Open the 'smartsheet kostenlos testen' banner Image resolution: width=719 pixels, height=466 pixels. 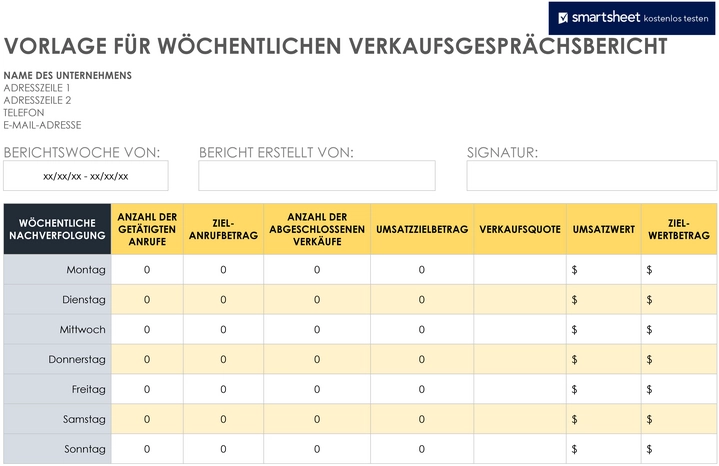[x=632, y=18]
